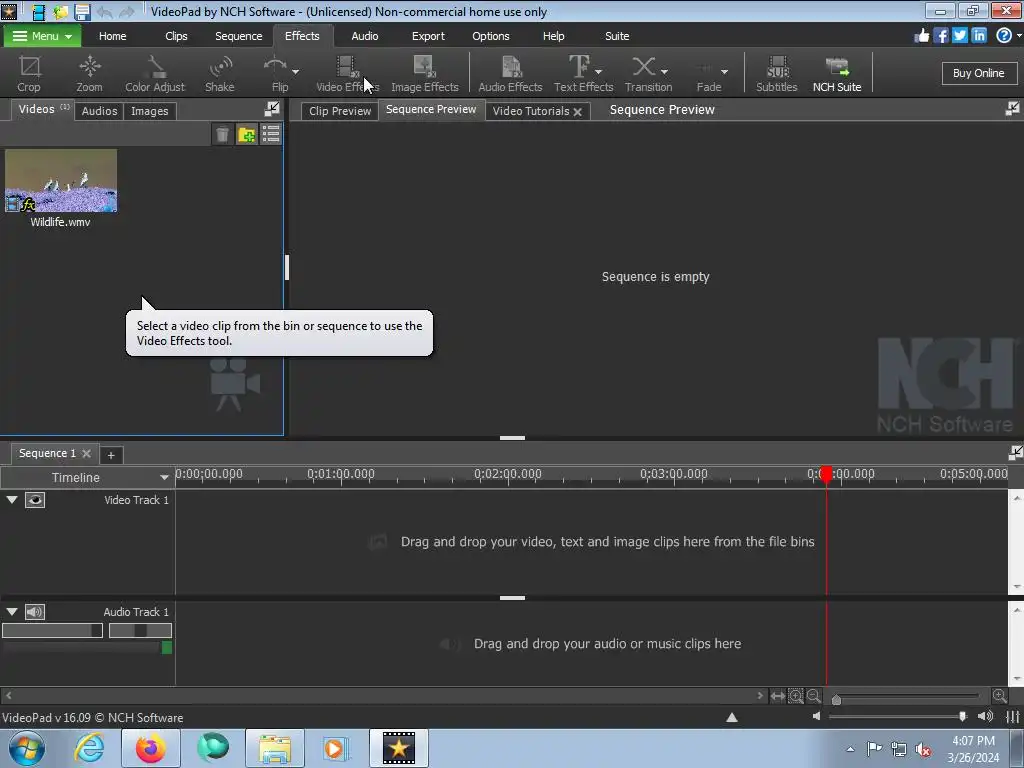Open the Audio ribbon tab

[364, 36]
